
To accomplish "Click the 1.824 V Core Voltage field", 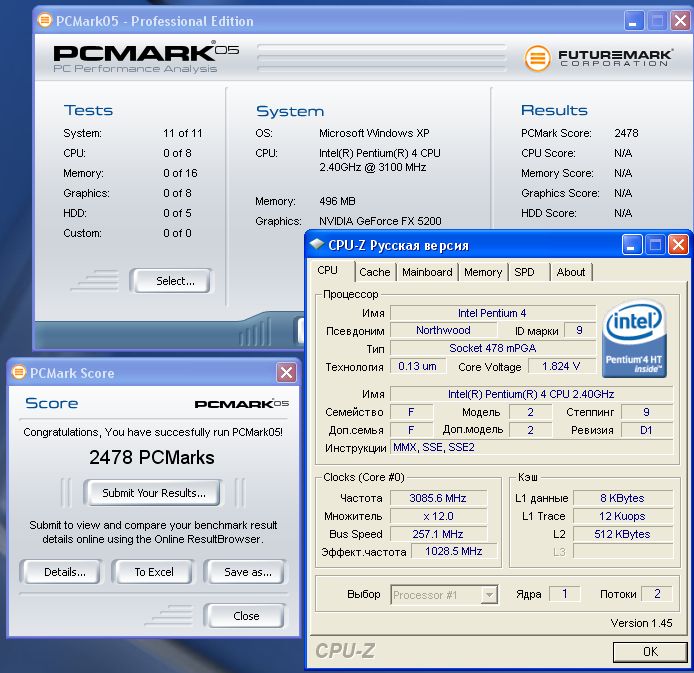I will (x=560, y=366).
